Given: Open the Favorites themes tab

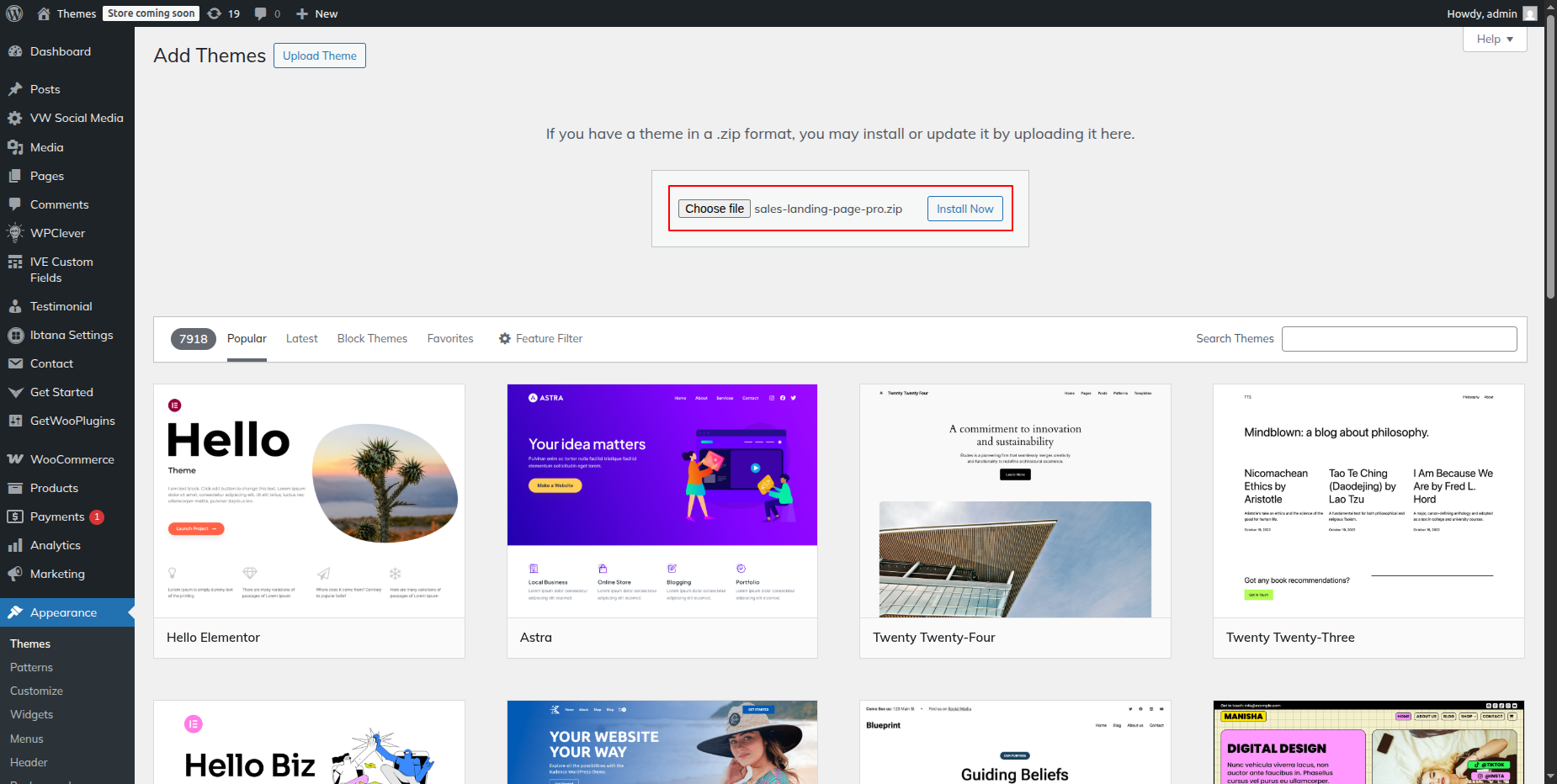Looking at the screenshot, I should [450, 338].
